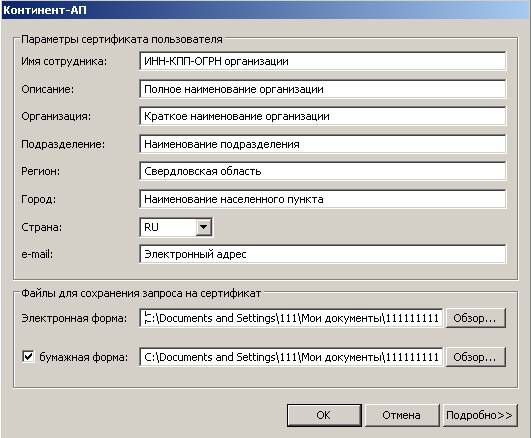The image size is (531, 438).
Task: Click the бумажная форма checkbox label text
Action: [x=83, y=357]
